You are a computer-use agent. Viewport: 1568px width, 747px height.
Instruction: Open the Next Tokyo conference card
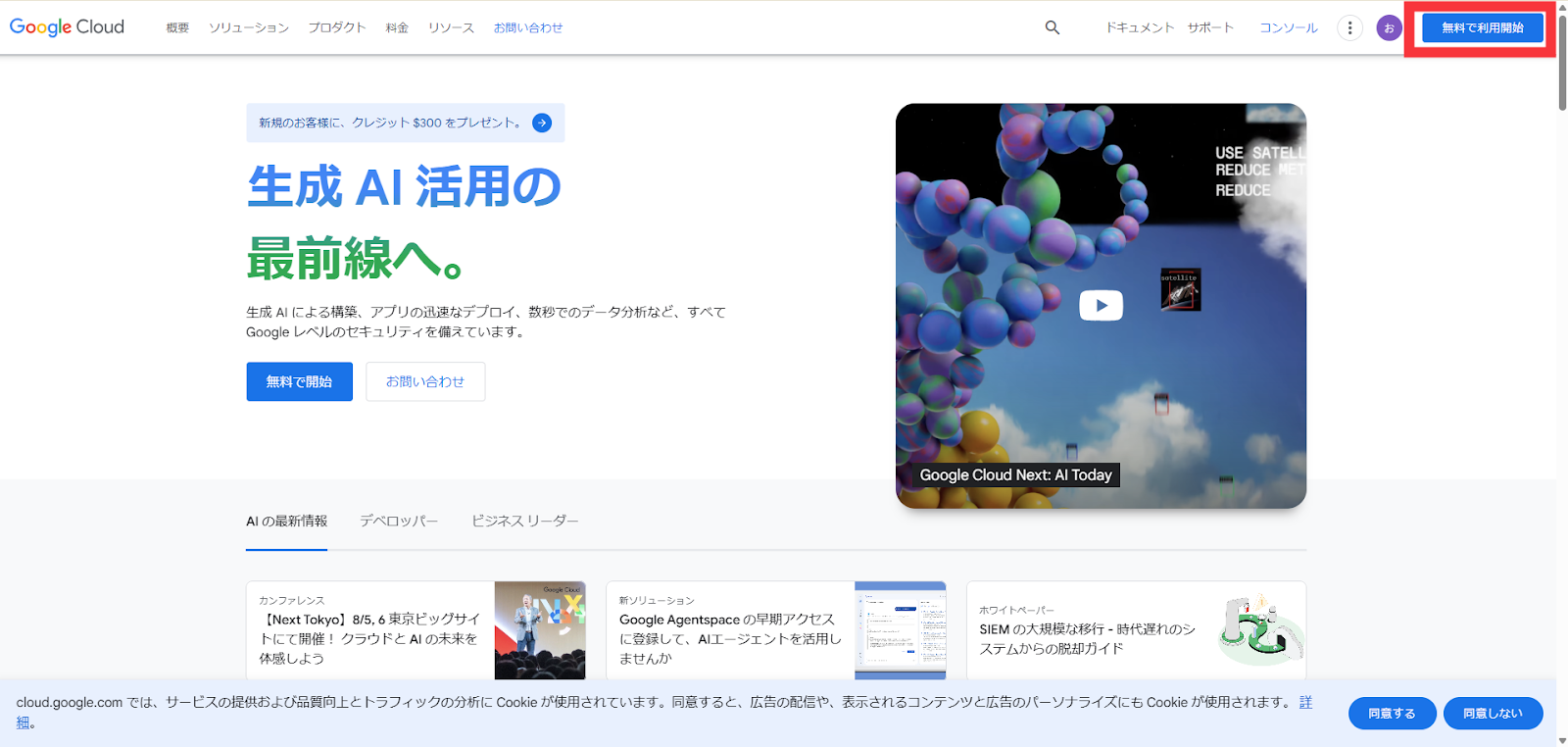[x=416, y=630]
